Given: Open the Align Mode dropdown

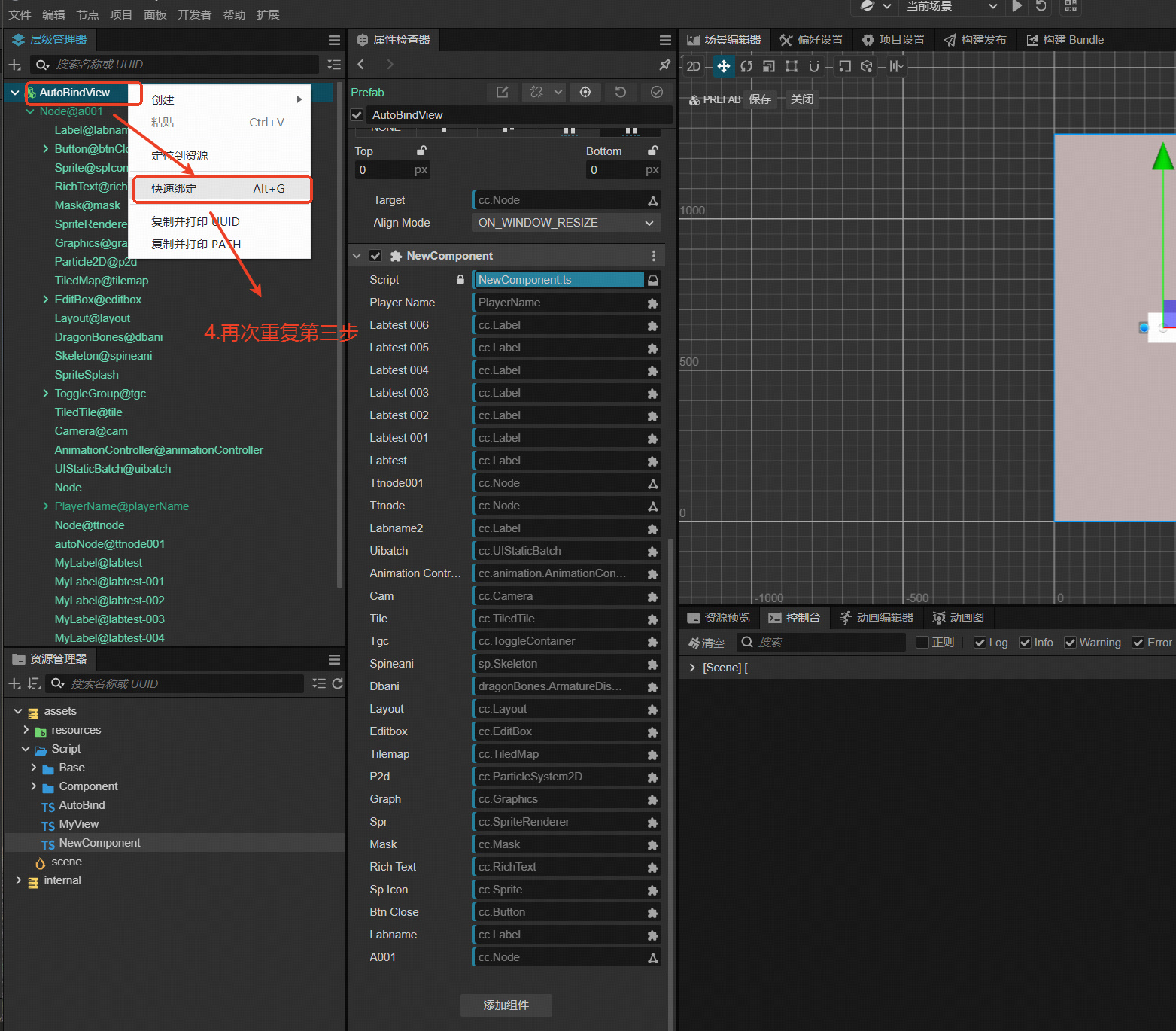Looking at the screenshot, I should coord(566,223).
